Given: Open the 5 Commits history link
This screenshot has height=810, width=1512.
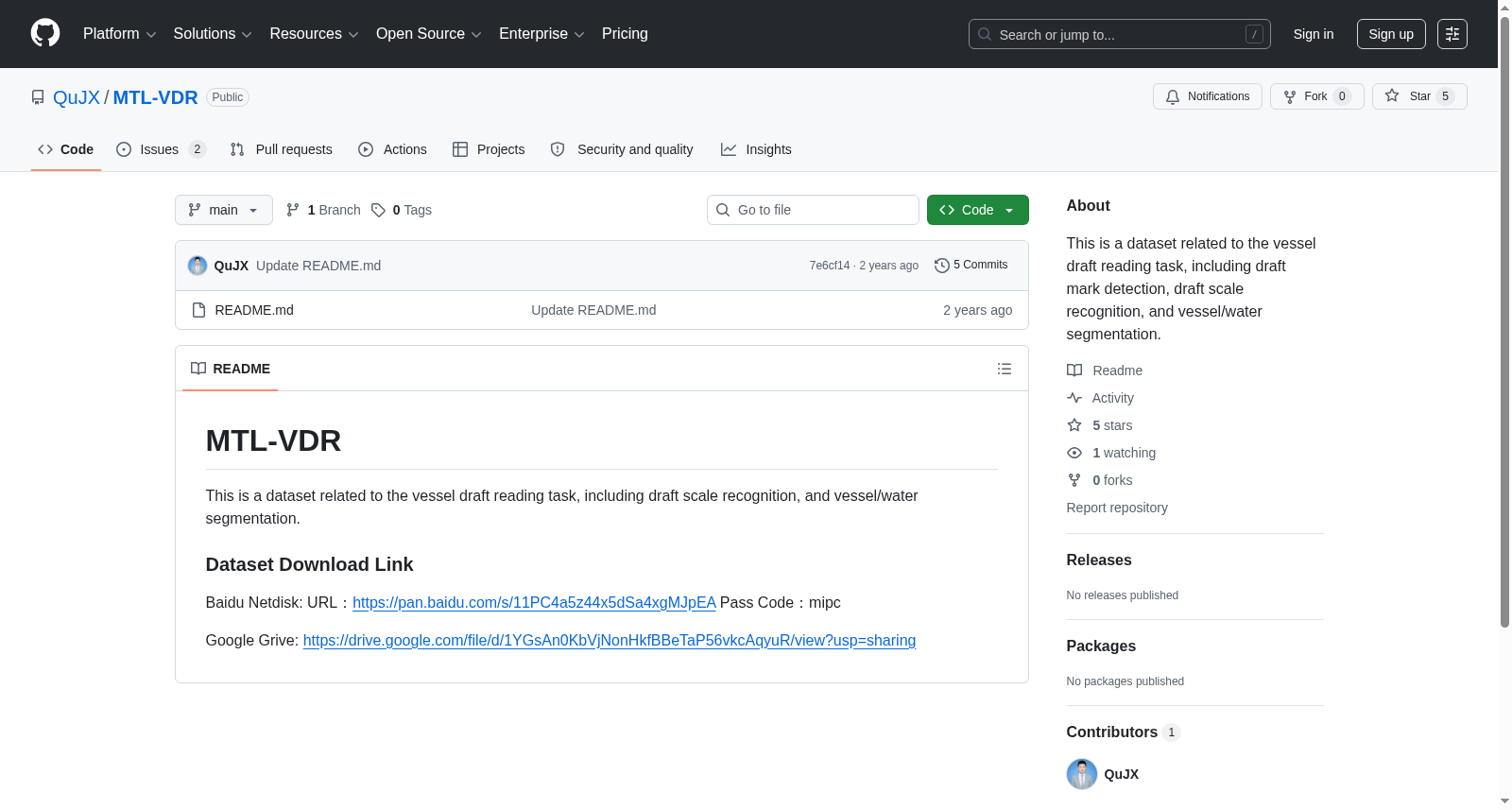Looking at the screenshot, I should pos(971,266).
